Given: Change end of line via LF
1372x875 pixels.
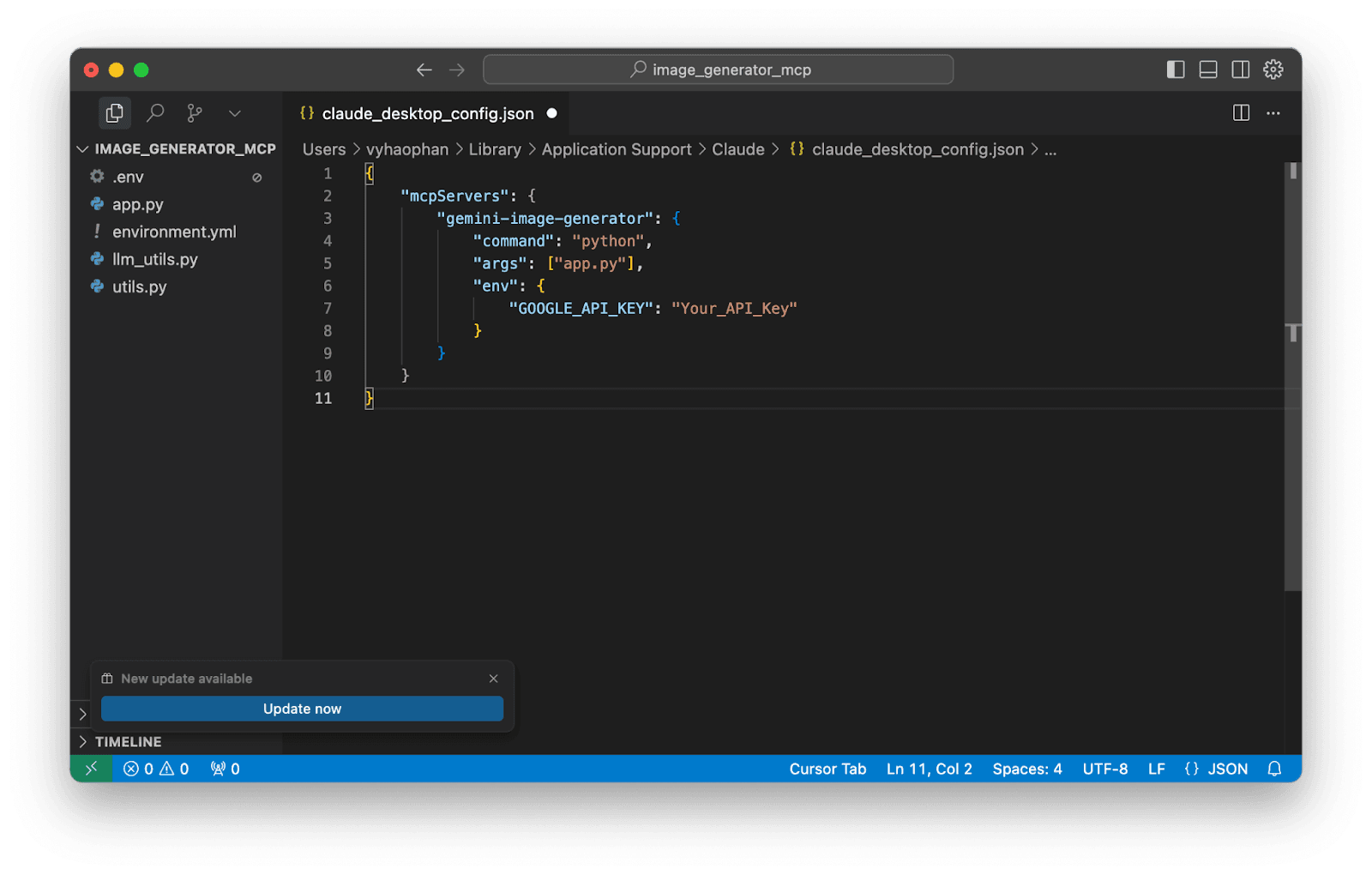Looking at the screenshot, I should coord(1157,769).
